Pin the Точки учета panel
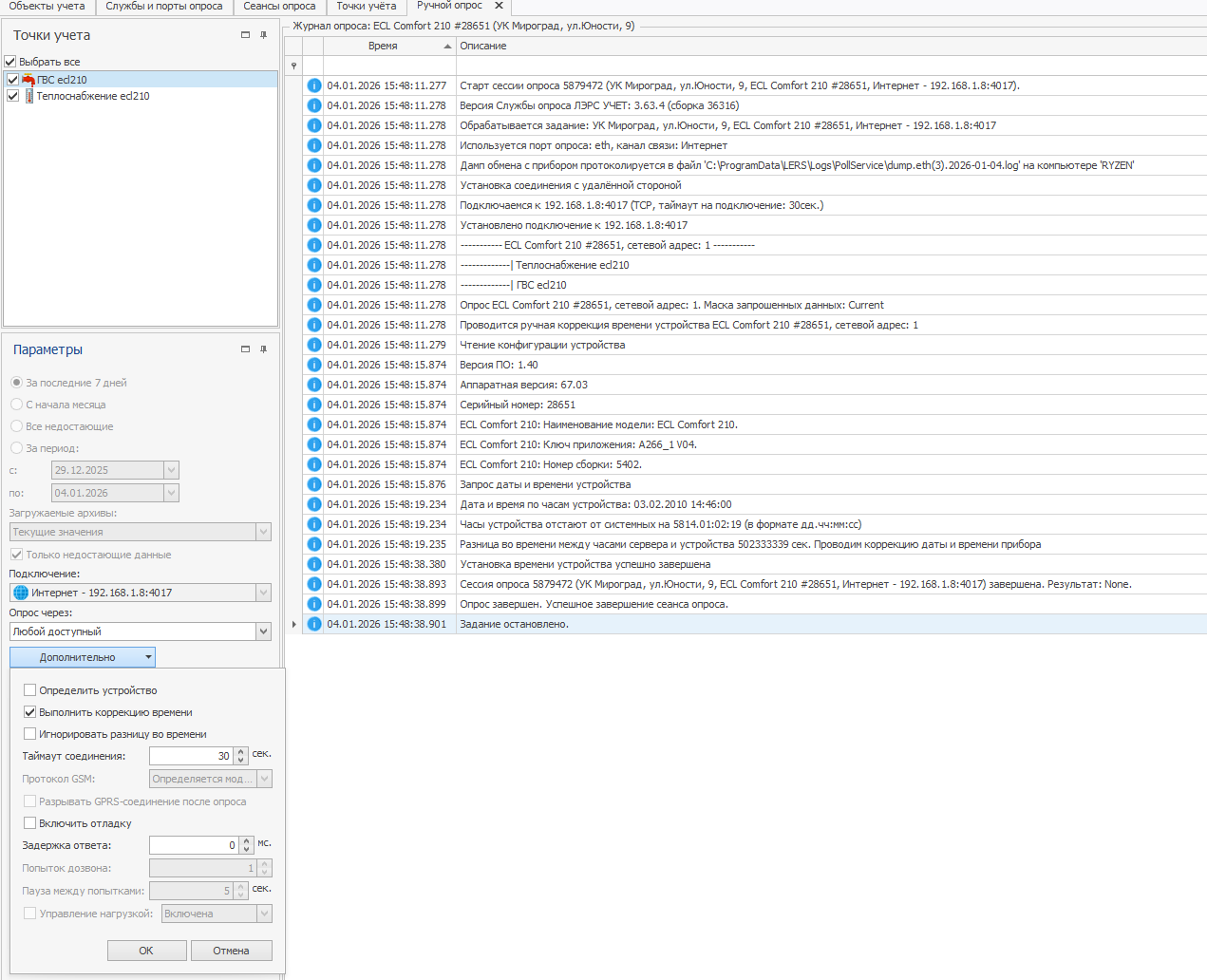Image resolution: width=1207 pixels, height=980 pixels. click(263, 35)
